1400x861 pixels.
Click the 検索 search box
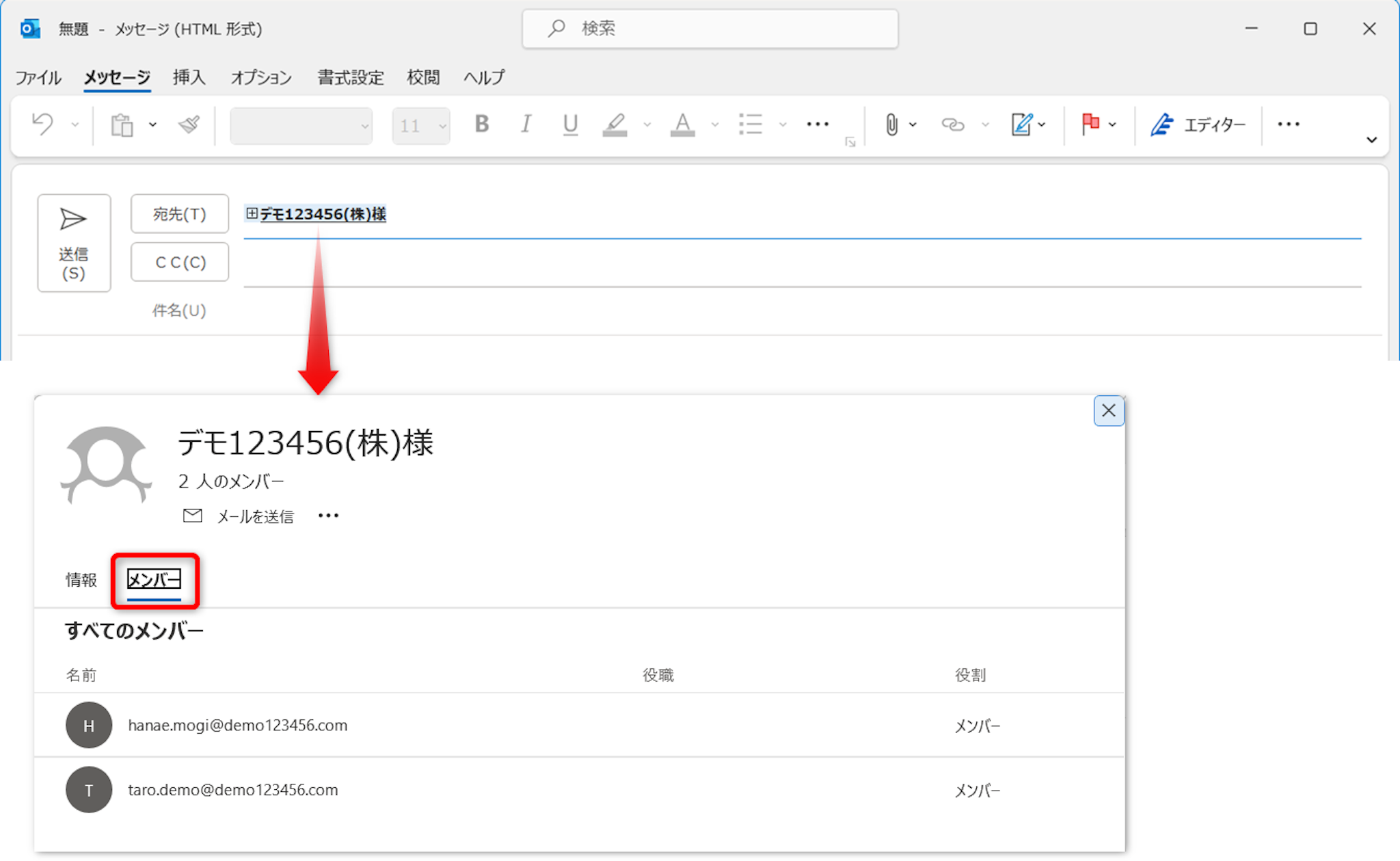pos(710,29)
